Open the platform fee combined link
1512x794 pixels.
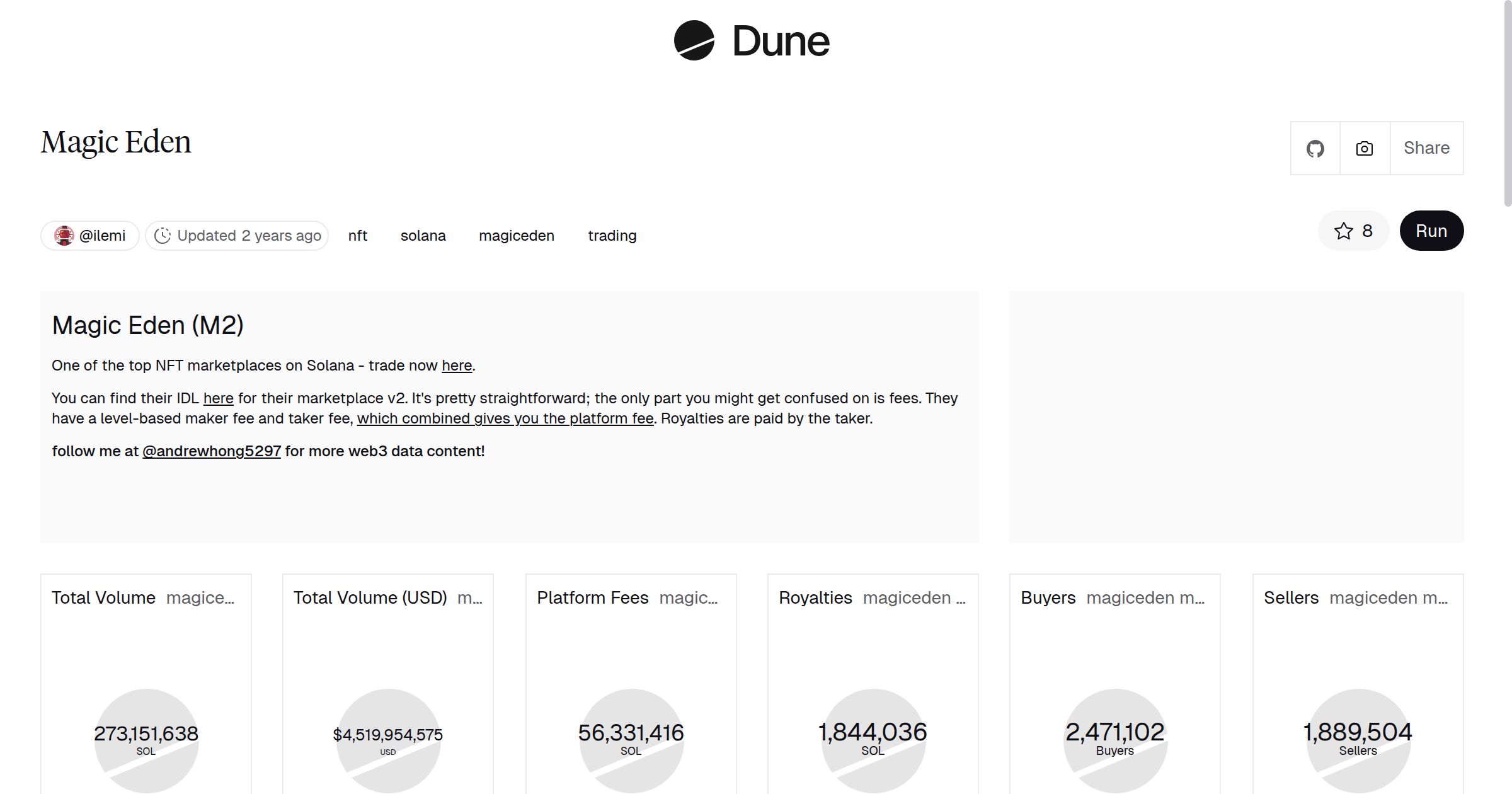tap(505, 418)
